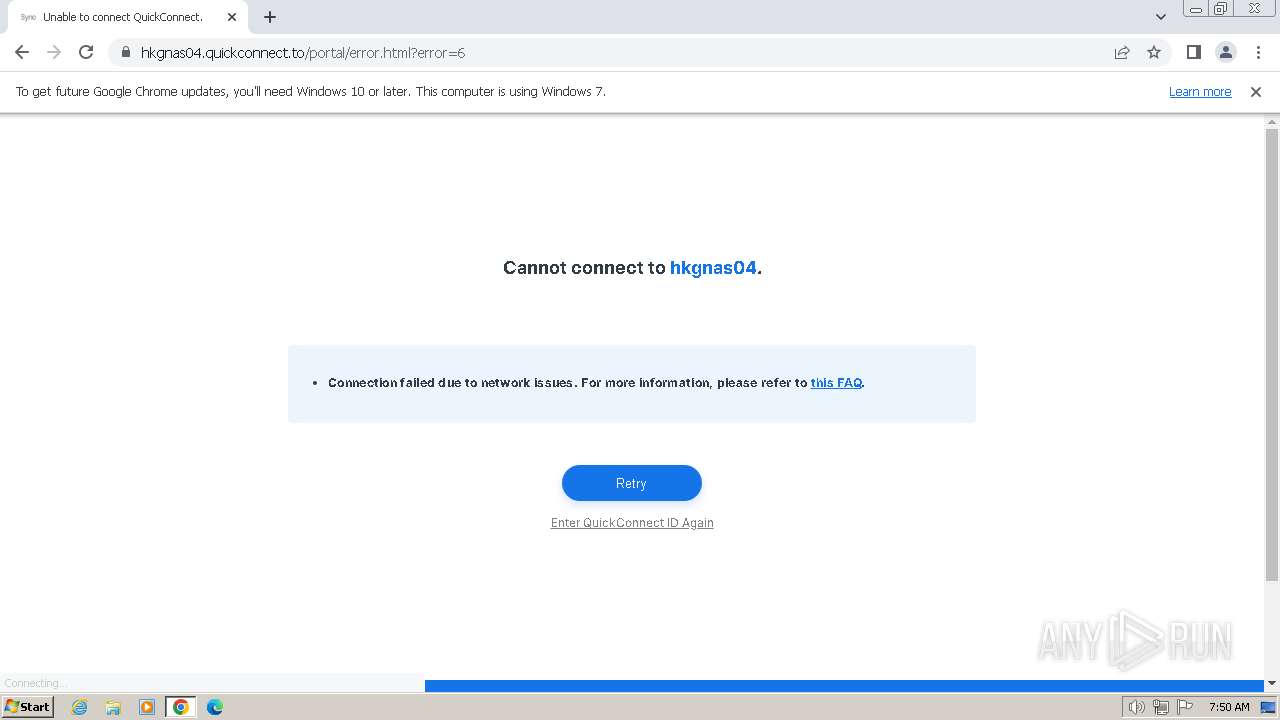Click the scrollbar up arrow
The height and width of the screenshot is (720, 1280).
(1272, 121)
